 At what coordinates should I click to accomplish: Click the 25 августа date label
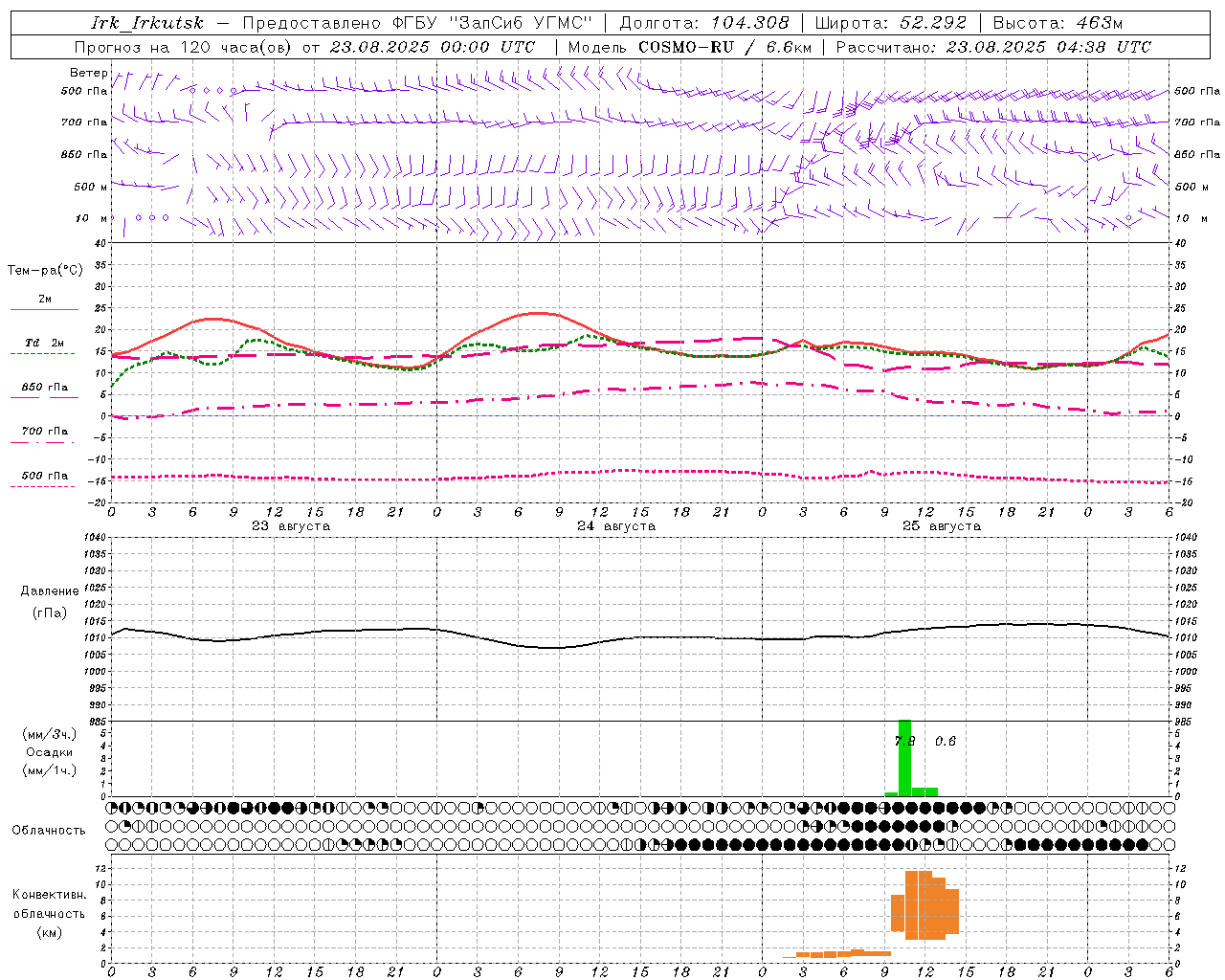tap(942, 526)
